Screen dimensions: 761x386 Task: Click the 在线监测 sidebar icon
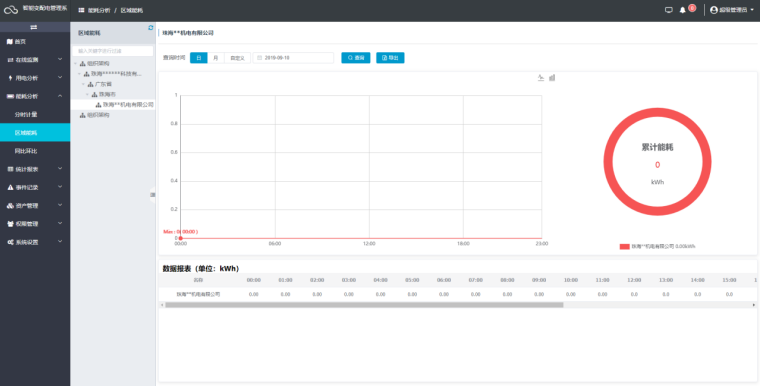[10, 60]
